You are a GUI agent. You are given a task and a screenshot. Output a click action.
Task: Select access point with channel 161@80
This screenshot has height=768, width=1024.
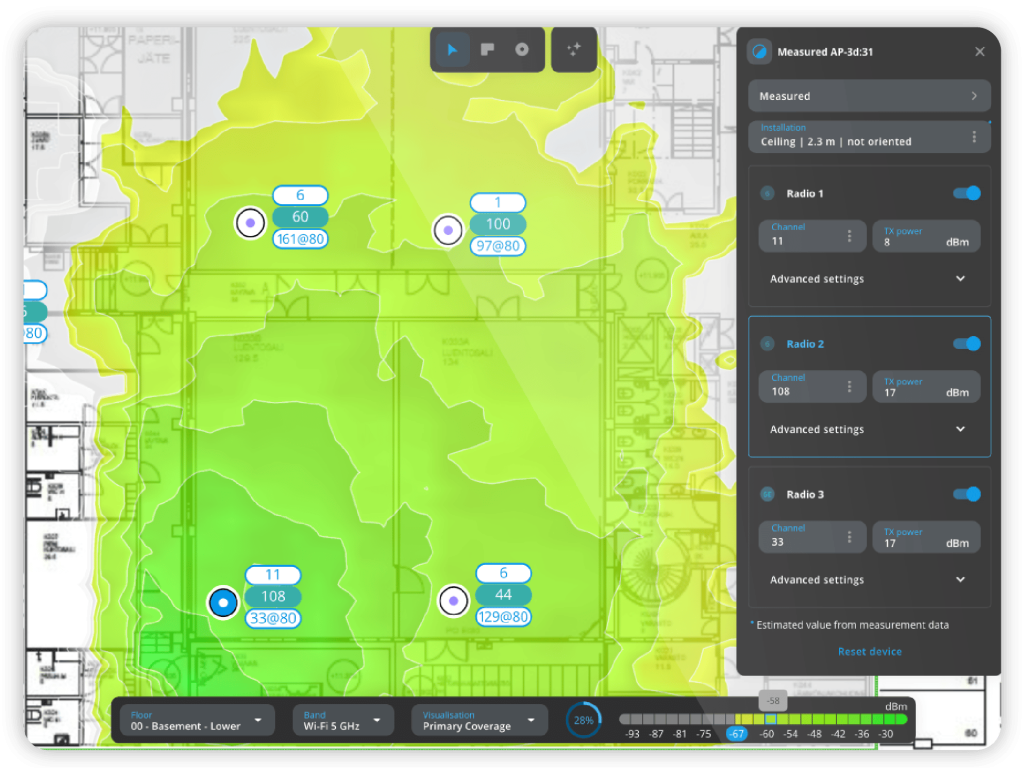(x=250, y=222)
